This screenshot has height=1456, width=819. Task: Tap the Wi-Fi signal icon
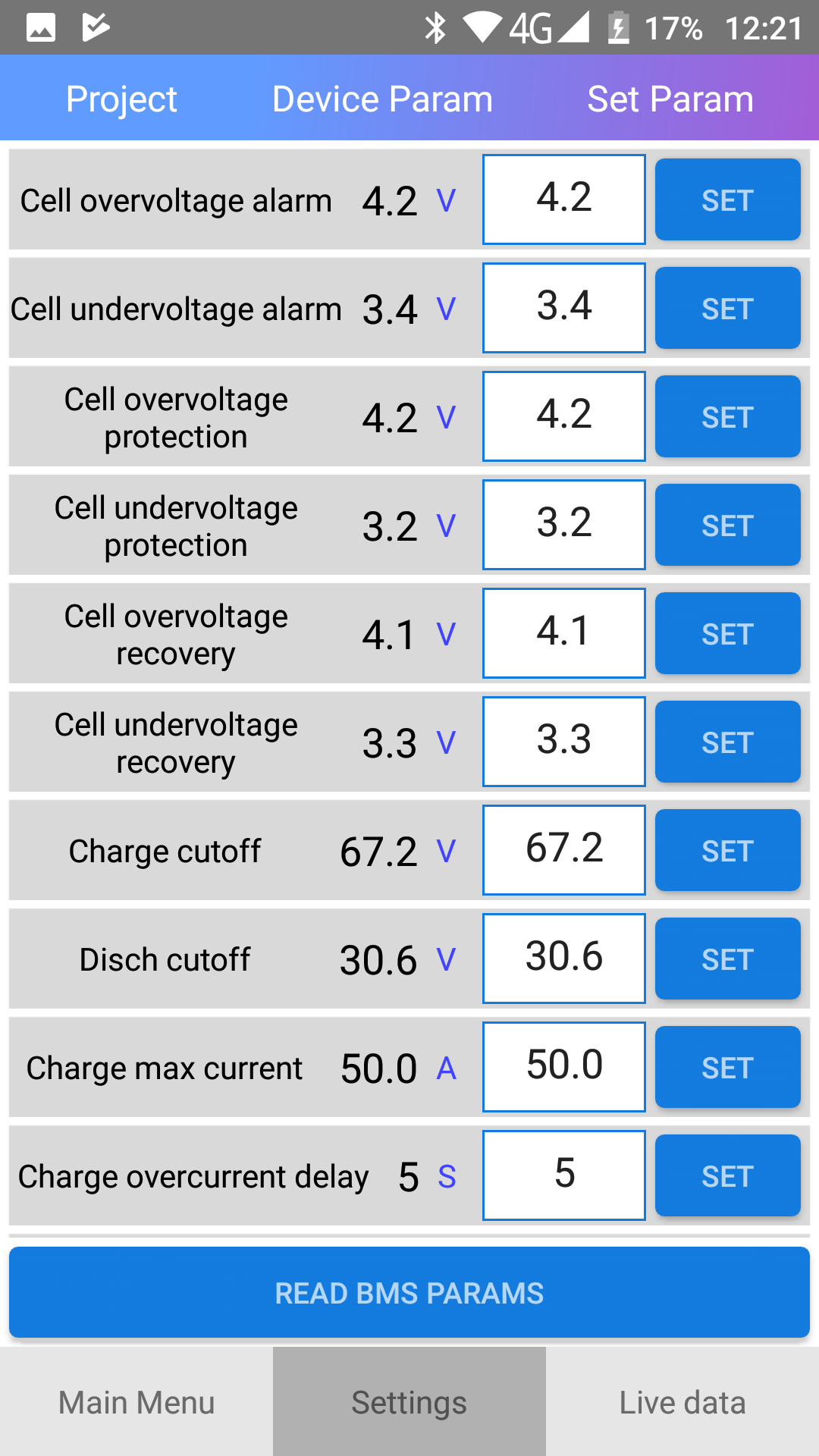(x=482, y=28)
